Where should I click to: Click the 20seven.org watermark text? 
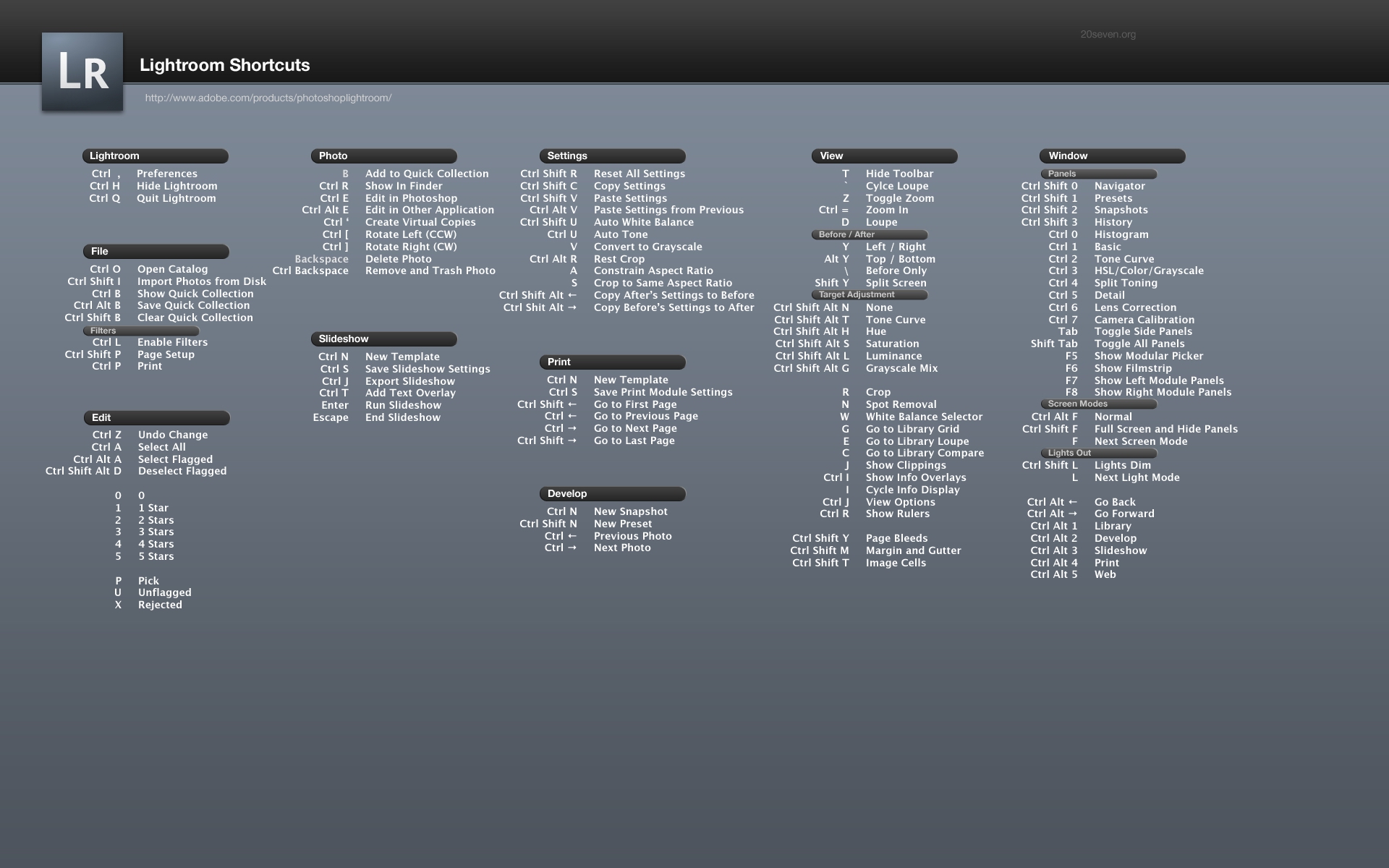tap(1108, 35)
